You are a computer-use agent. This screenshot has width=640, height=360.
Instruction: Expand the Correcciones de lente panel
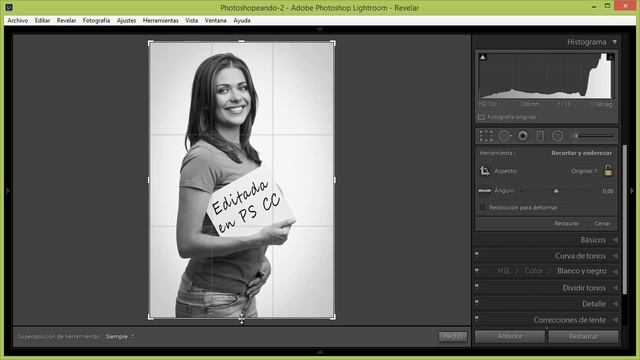pyautogui.click(x=615, y=320)
